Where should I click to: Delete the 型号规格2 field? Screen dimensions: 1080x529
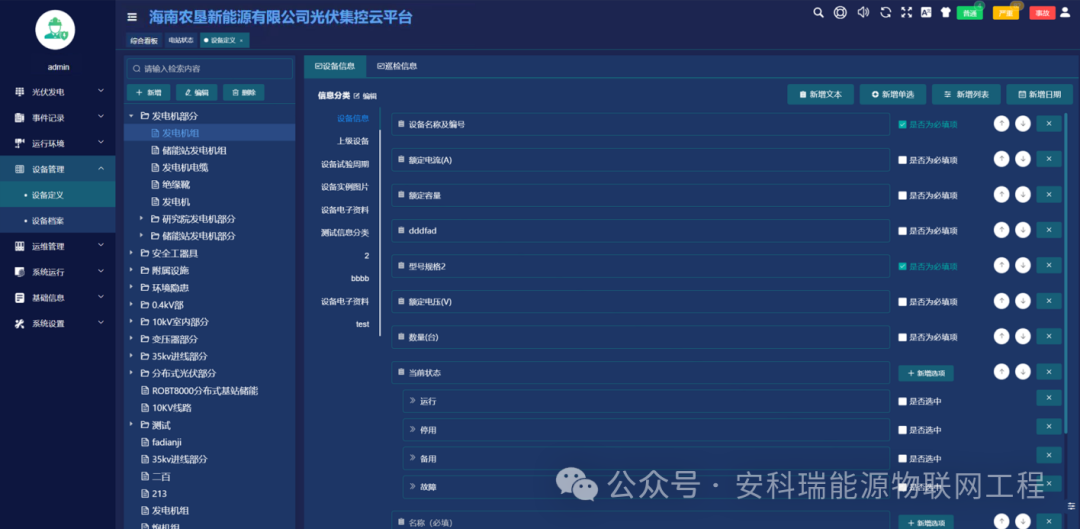pyautogui.click(x=1049, y=266)
